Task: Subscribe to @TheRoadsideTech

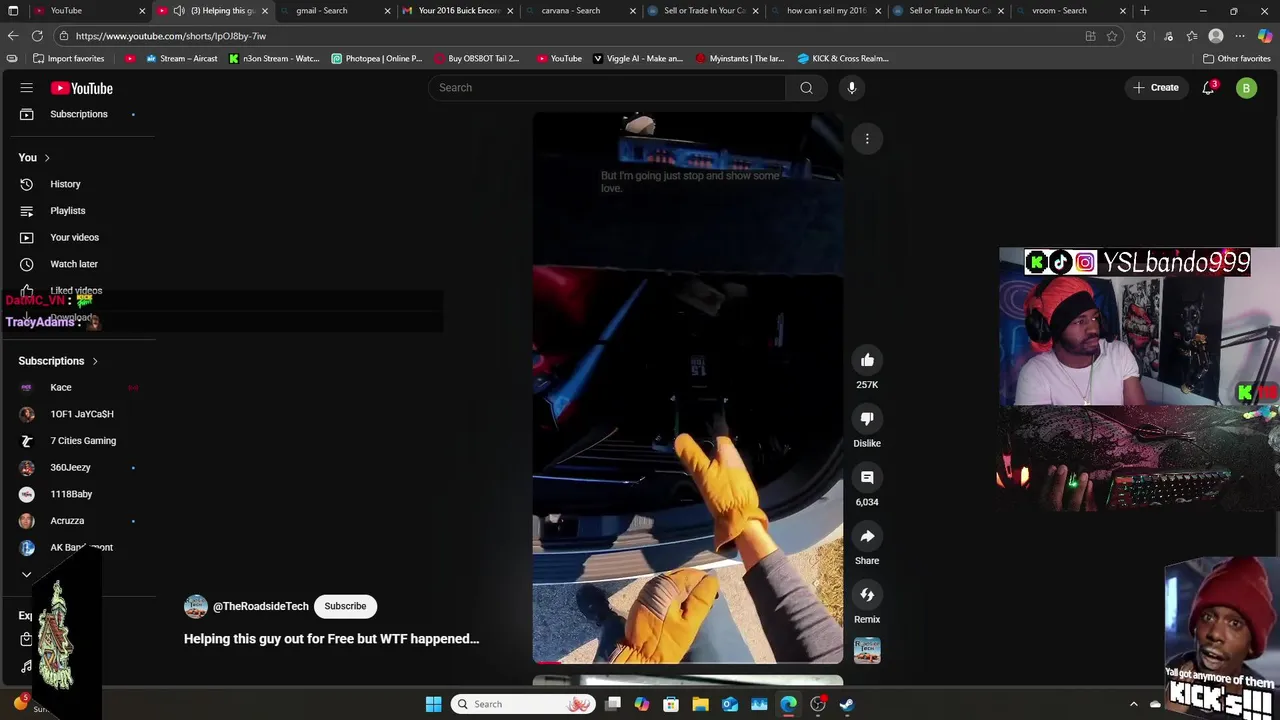Action: pos(345,606)
